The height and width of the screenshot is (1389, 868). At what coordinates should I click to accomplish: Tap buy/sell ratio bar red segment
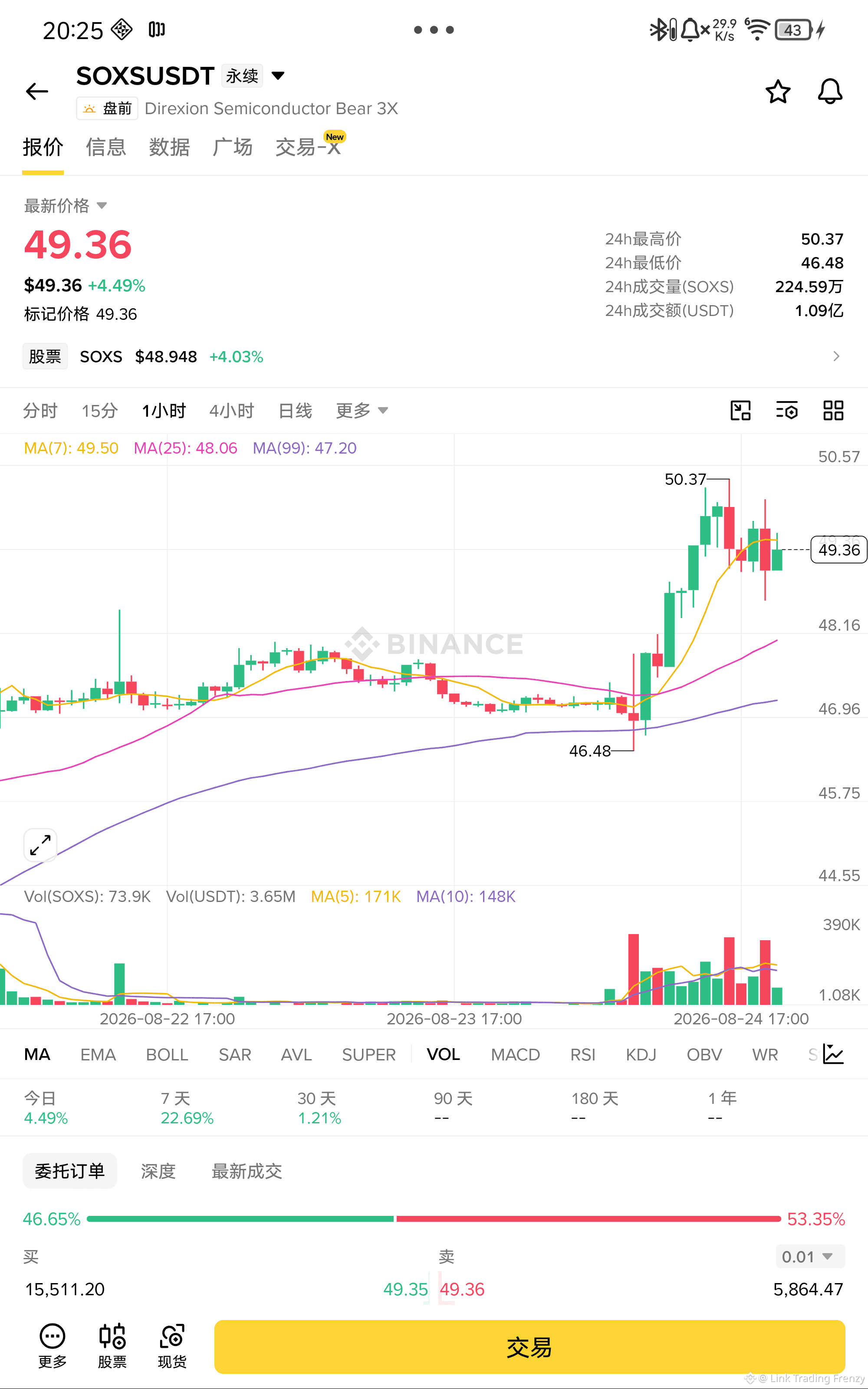(x=589, y=1218)
